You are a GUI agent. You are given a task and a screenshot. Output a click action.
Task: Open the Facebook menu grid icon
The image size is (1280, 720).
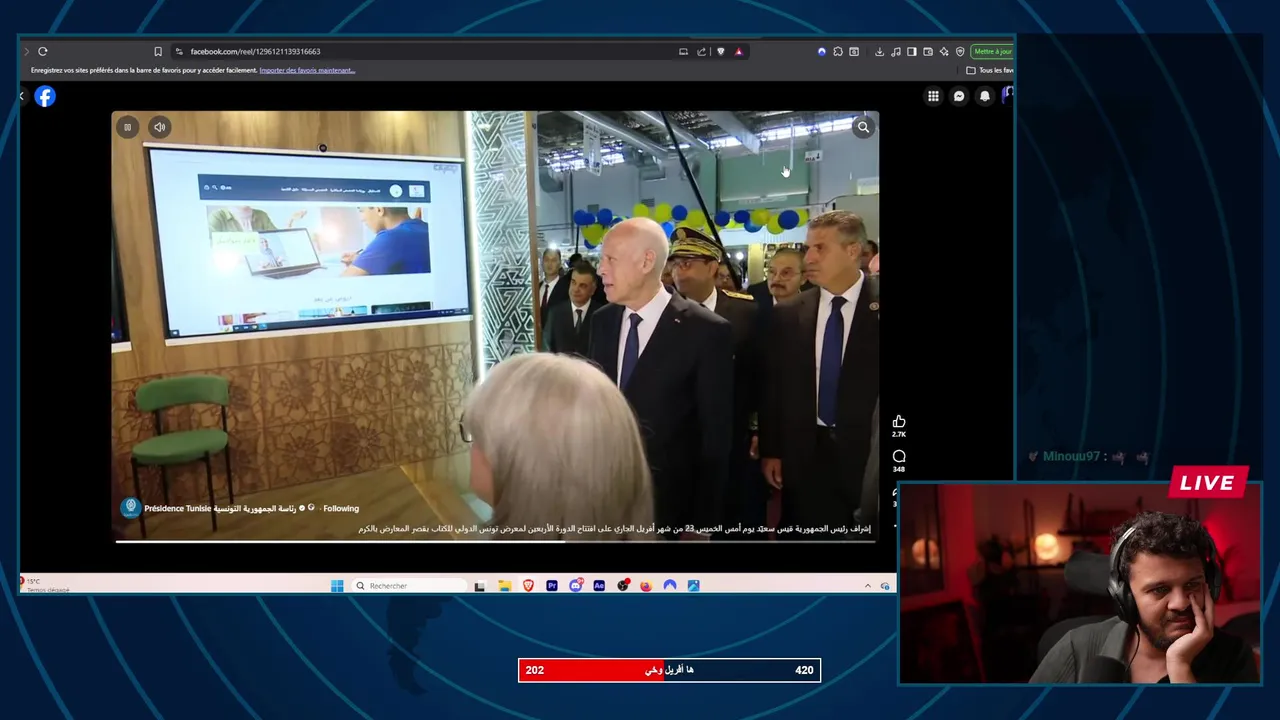tap(933, 96)
